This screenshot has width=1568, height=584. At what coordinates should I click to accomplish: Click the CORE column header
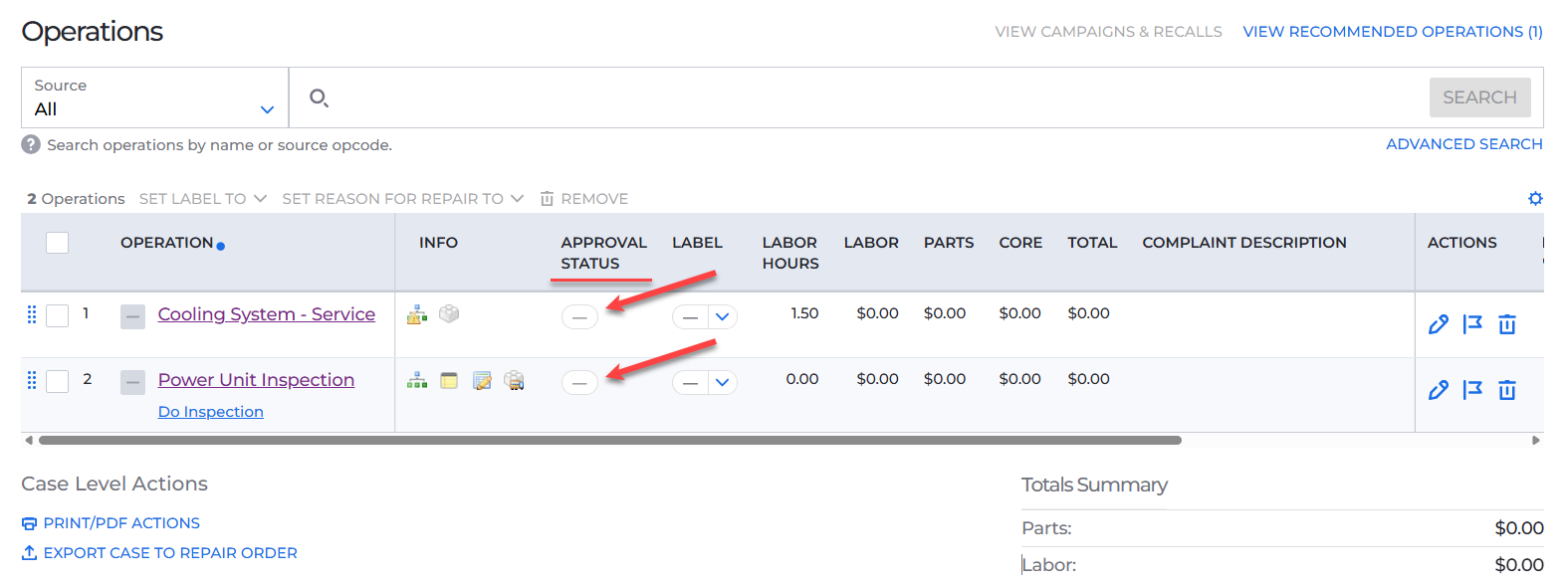coord(1020,243)
